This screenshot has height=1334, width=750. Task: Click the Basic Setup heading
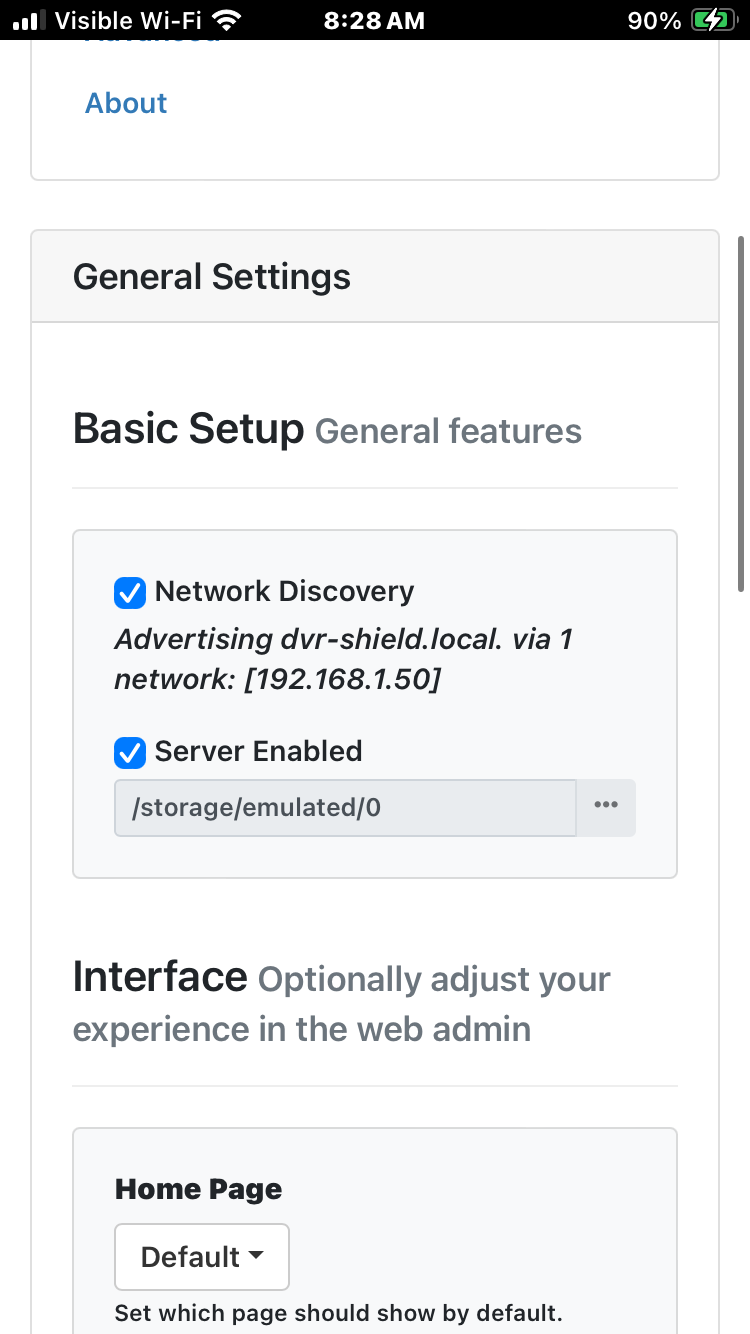188,429
